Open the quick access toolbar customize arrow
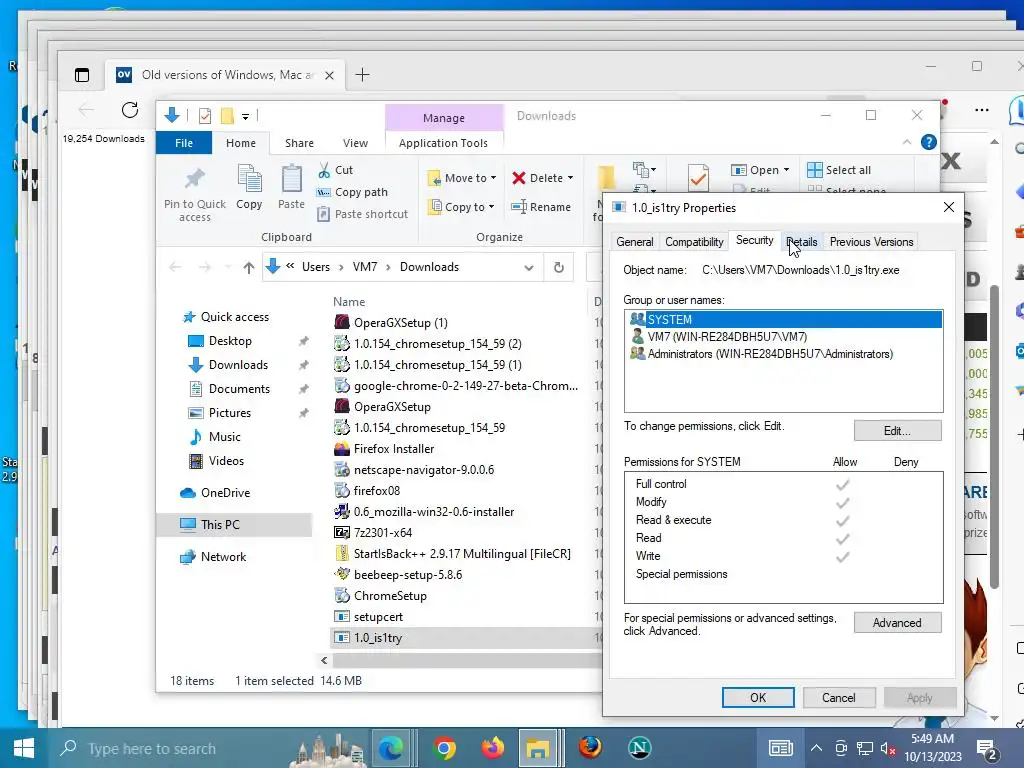The image size is (1024, 768). pyautogui.click(x=246, y=116)
